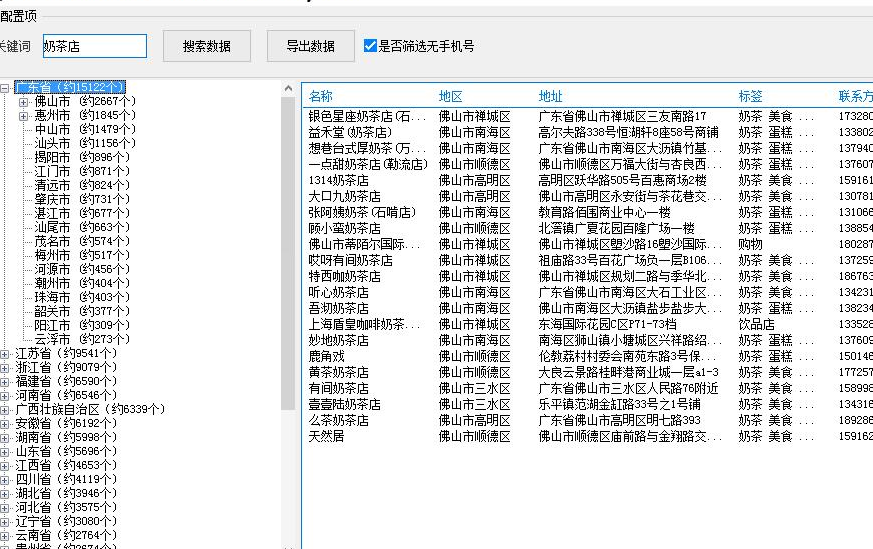Screen dimensions: 873x549
Task: Select the 天然居 row
Action: 587,436
